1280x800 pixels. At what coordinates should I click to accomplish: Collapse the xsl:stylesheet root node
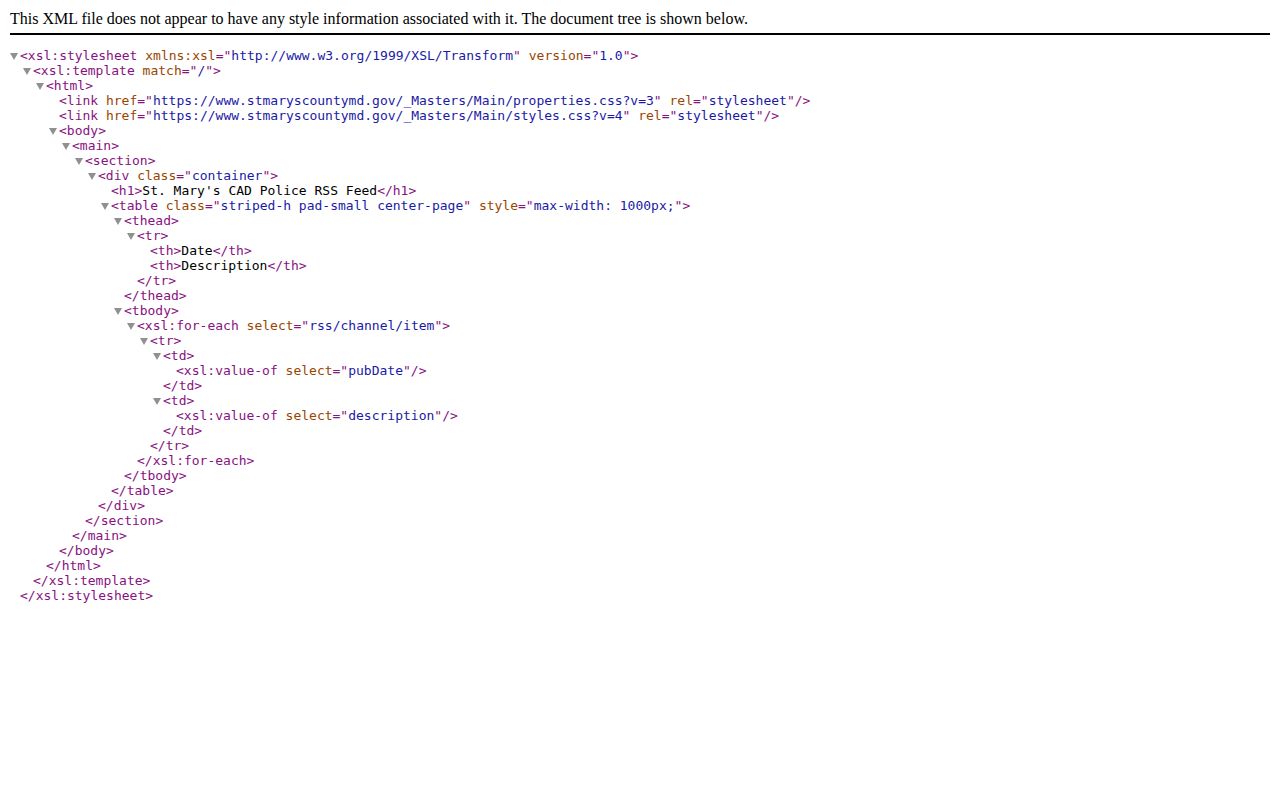click(x=14, y=56)
